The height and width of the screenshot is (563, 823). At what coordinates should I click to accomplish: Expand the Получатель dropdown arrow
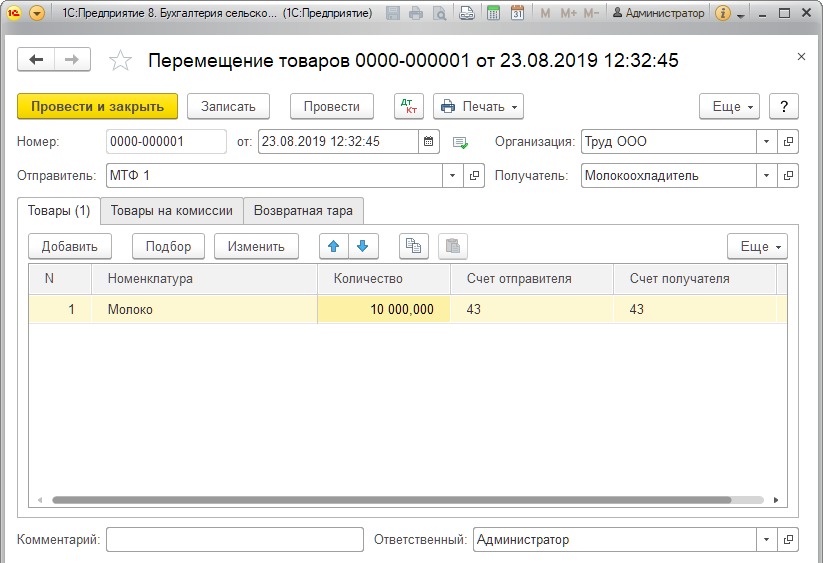[766, 176]
